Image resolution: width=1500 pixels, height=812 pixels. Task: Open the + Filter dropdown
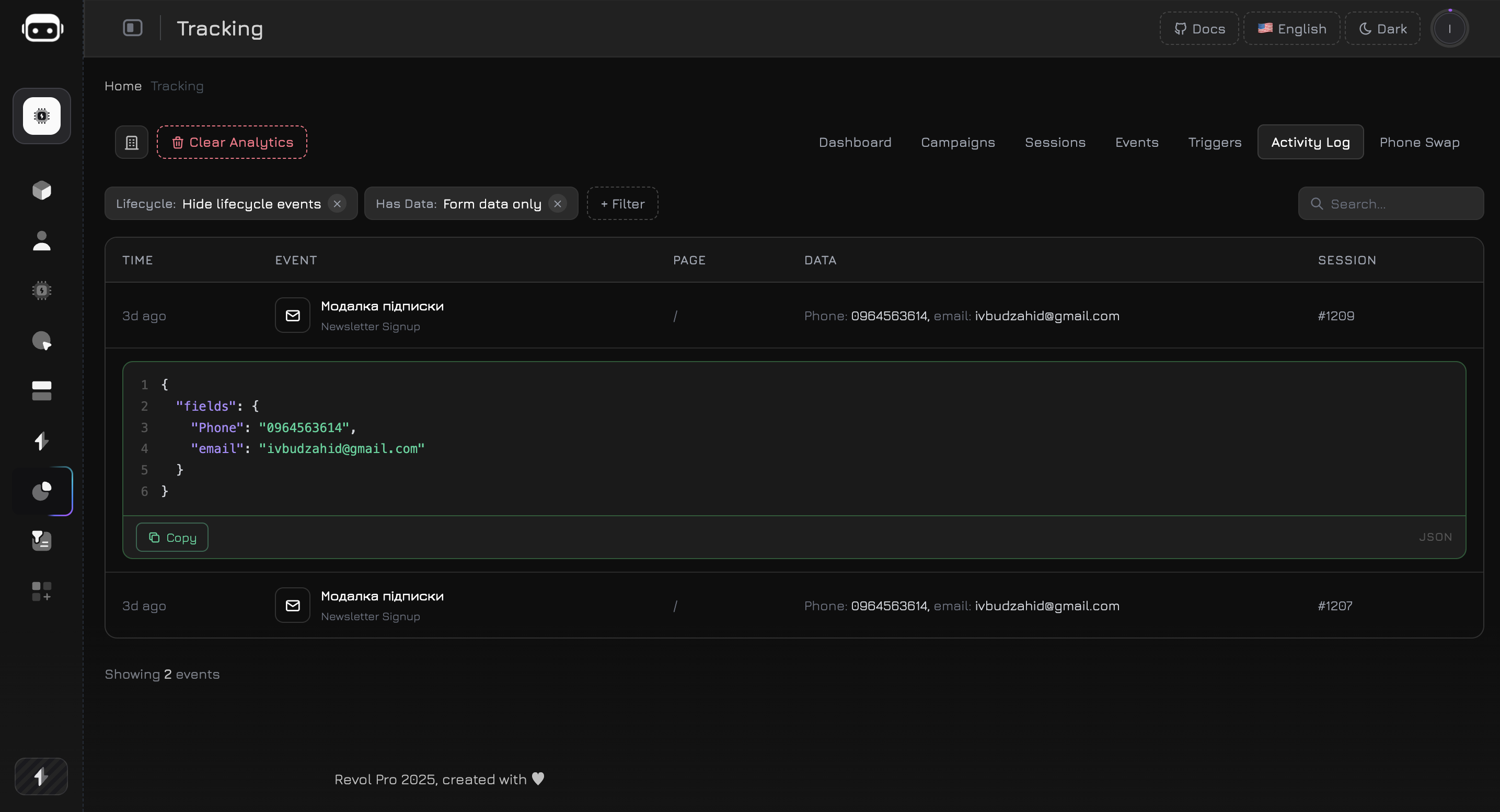(x=622, y=204)
